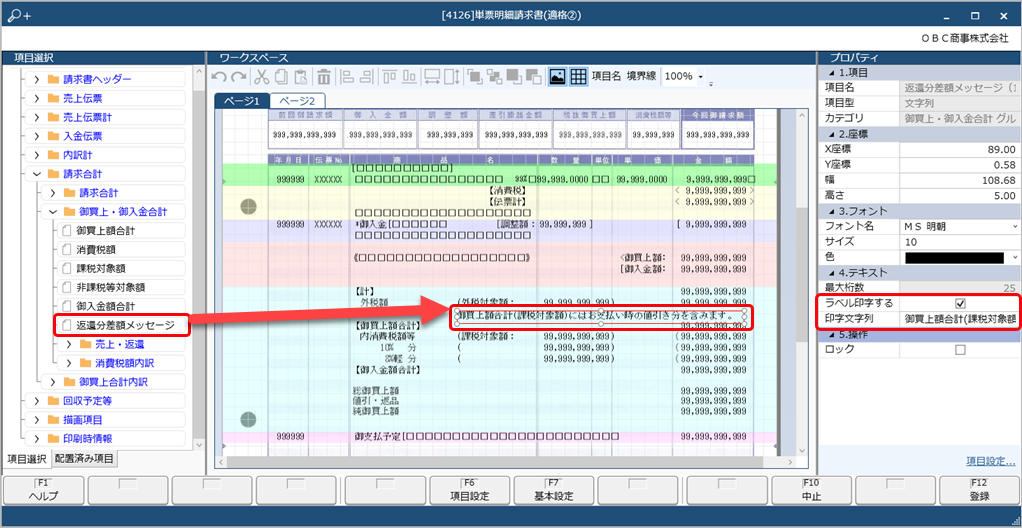The height and width of the screenshot is (528, 1022).
Task: Expand the 売上伝票 folder
Action: (x=37, y=98)
